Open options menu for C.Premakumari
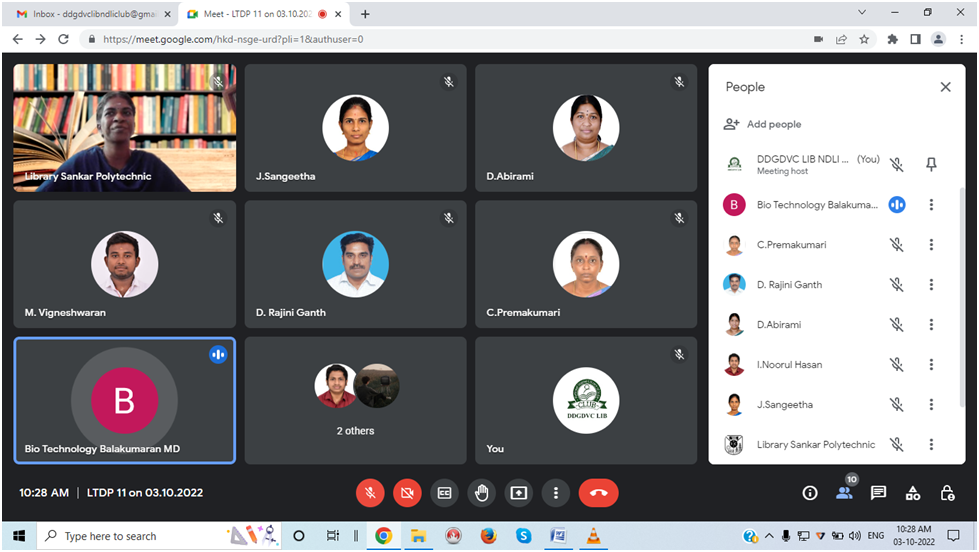 931,244
